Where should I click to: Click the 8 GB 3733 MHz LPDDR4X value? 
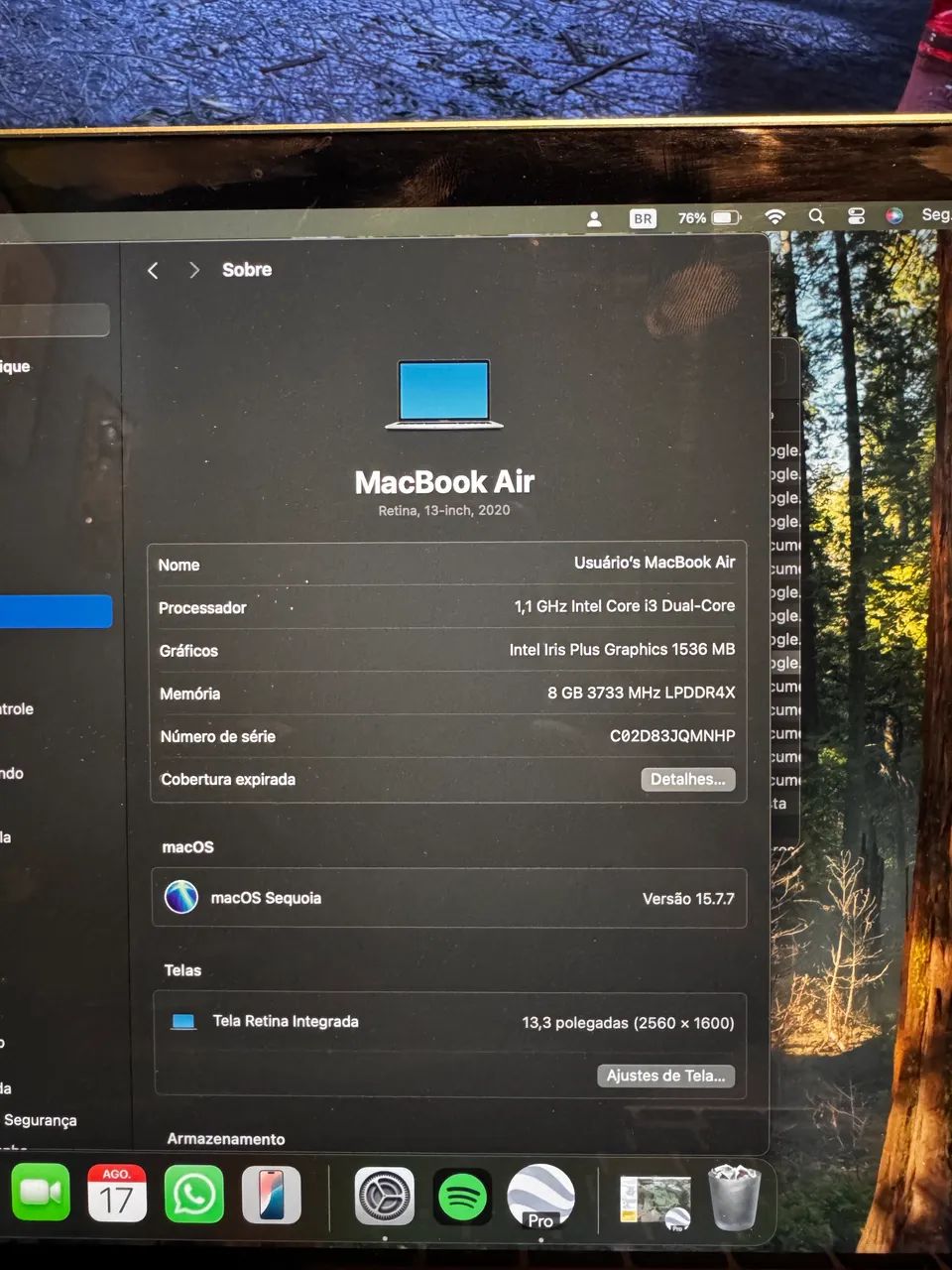pyautogui.click(x=641, y=693)
